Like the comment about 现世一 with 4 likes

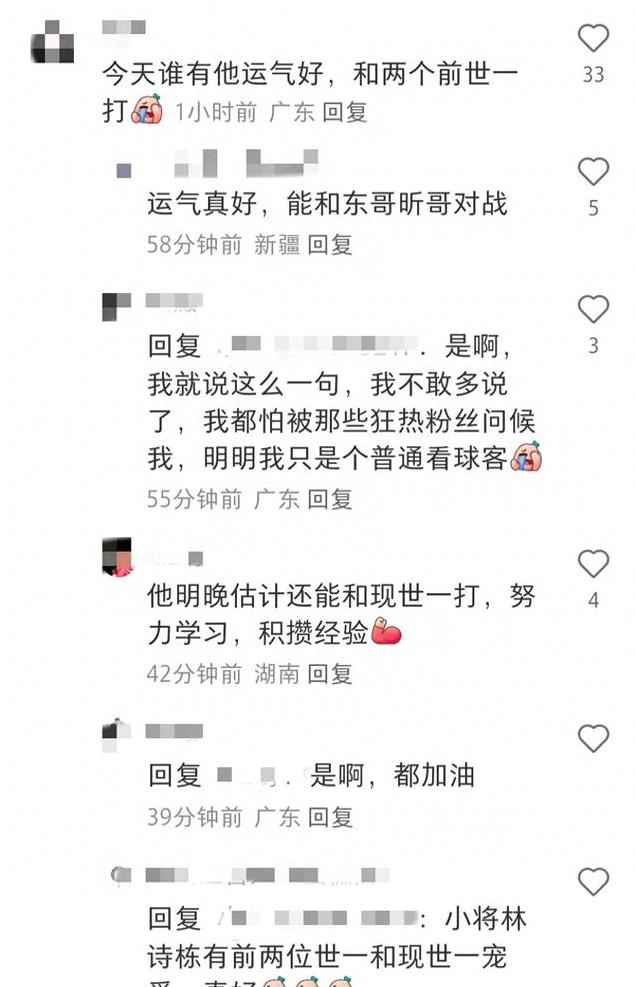pos(593,563)
